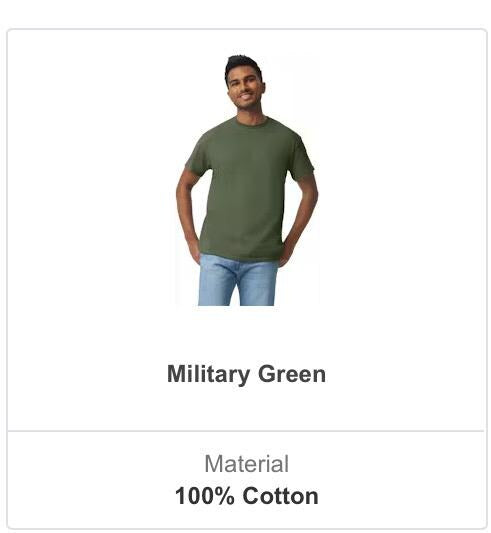Click the t-shirt bottom hem
The width and height of the screenshot is (491, 533).
240,257
